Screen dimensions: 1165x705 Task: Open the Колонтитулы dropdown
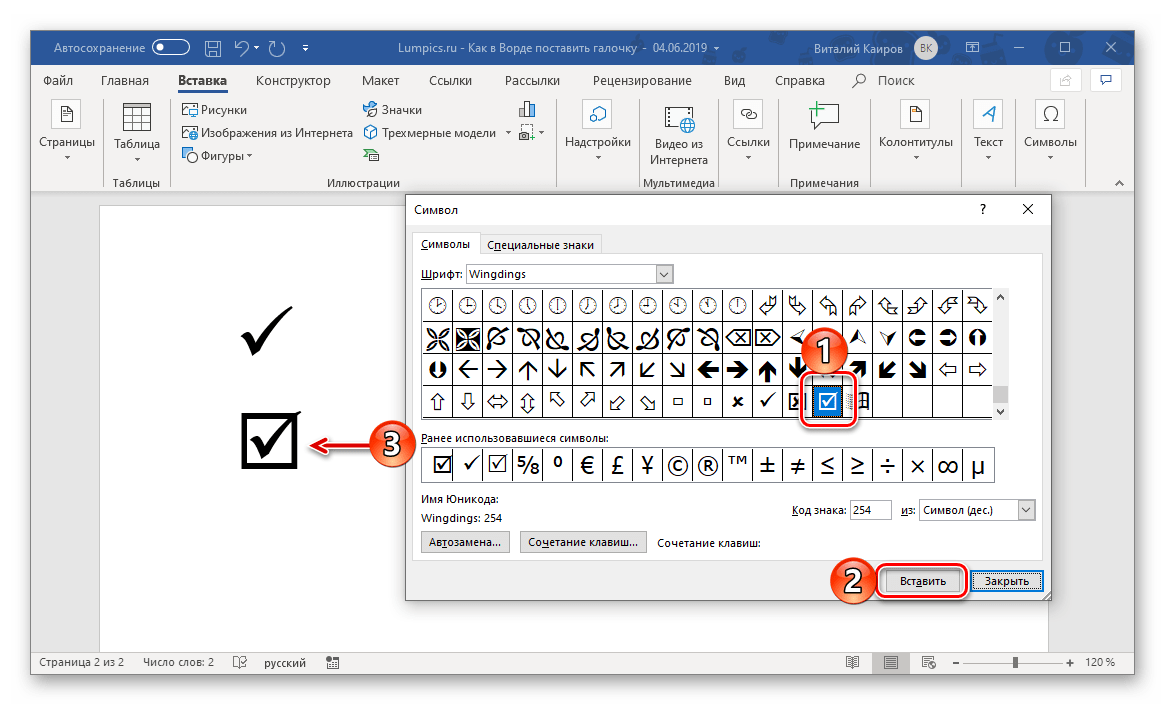coord(915,131)
